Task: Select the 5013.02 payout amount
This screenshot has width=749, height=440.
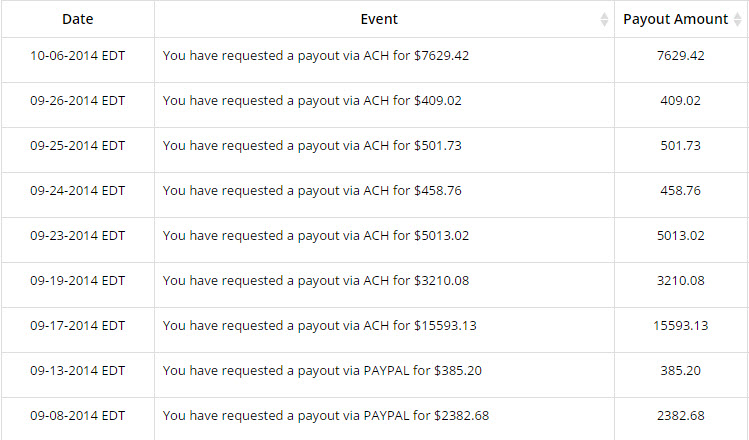Action: [x=680, y=236]
